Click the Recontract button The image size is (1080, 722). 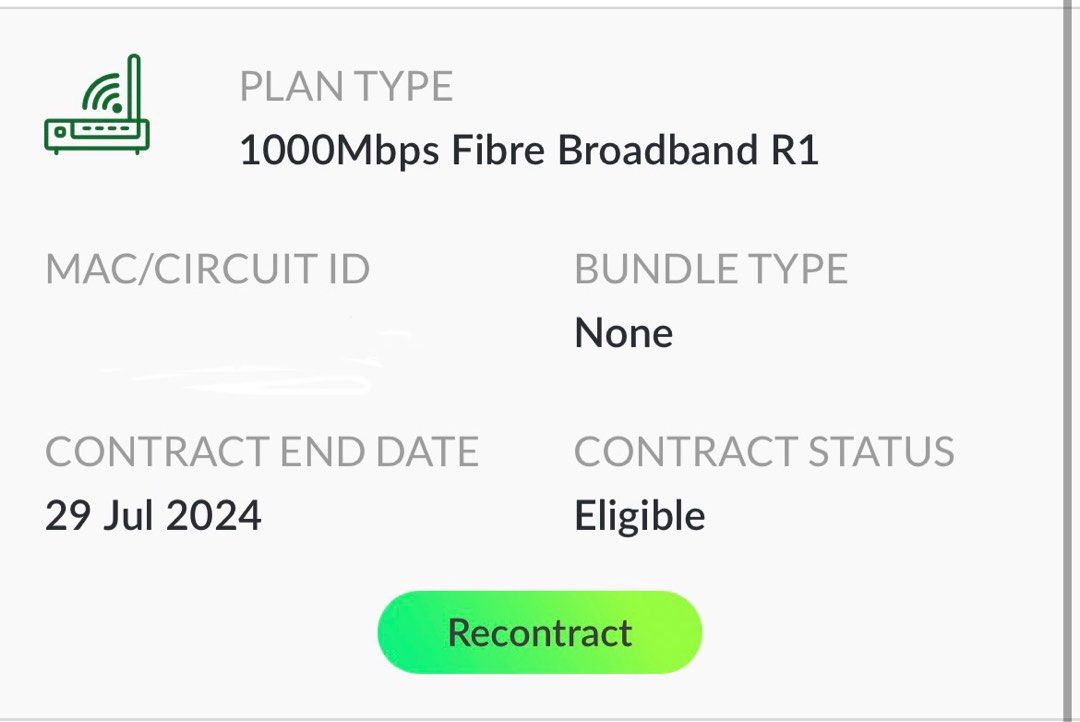(x=539, y=631)
